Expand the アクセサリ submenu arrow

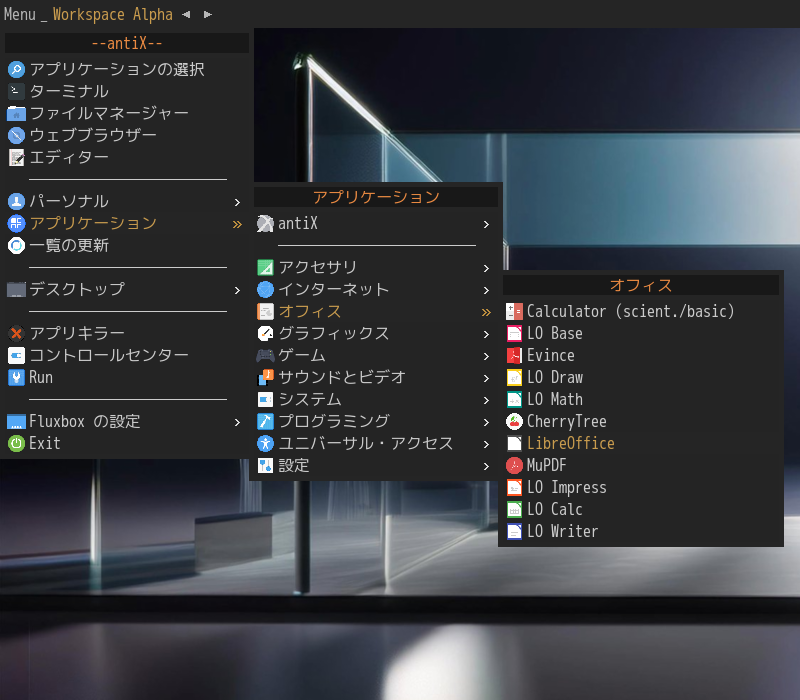point(486,268)
